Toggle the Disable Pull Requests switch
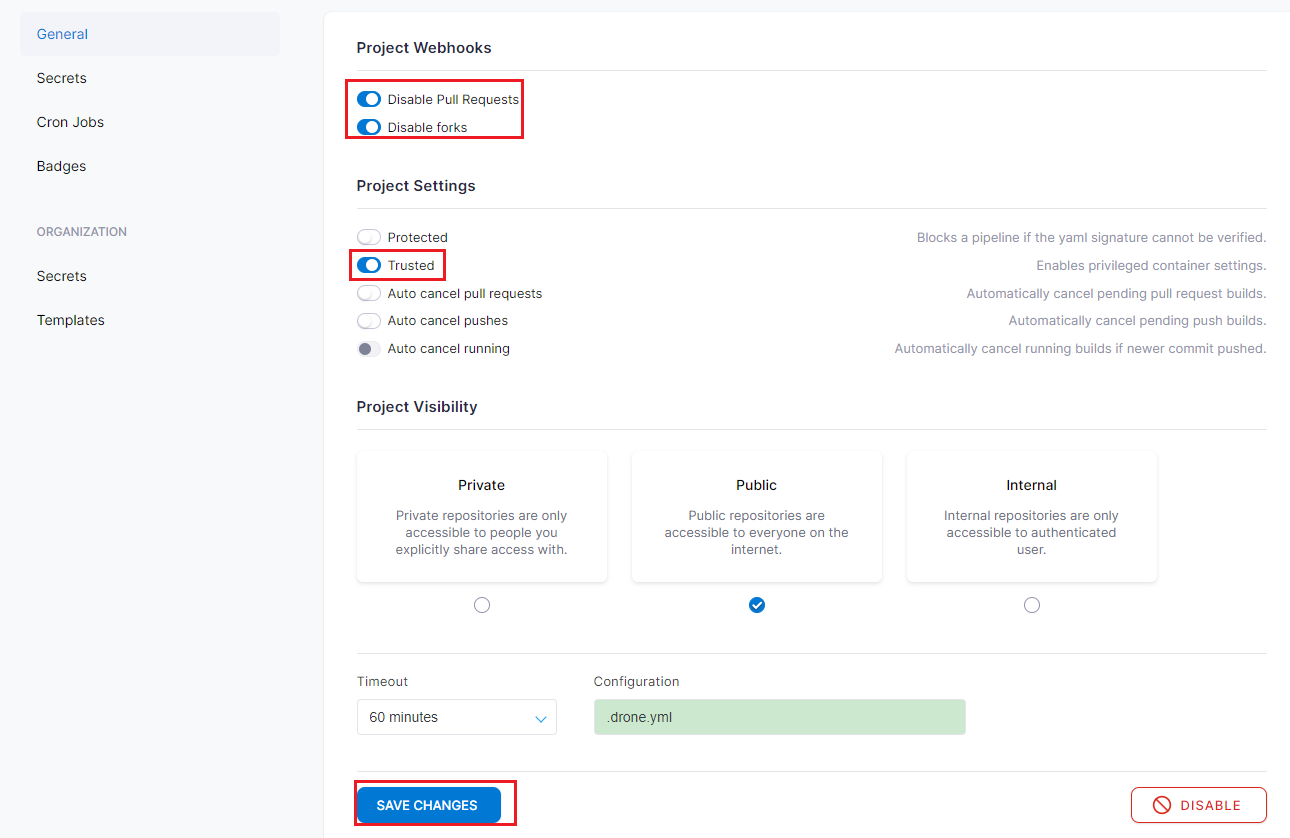This screenshot has width=1290, height=838. click(369, 99)
